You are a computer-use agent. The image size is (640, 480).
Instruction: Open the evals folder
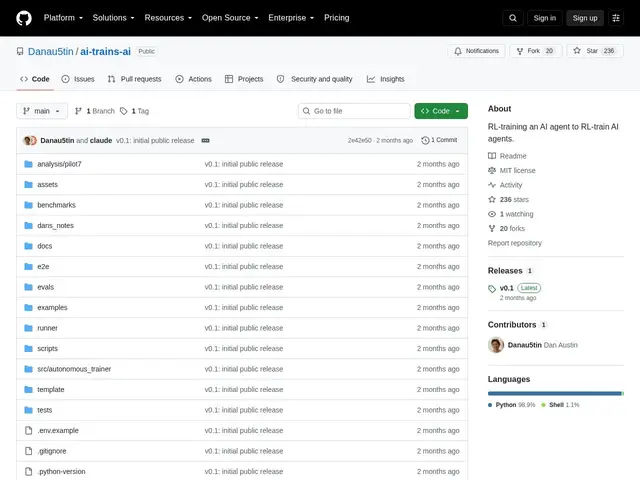tap(45, 287)
